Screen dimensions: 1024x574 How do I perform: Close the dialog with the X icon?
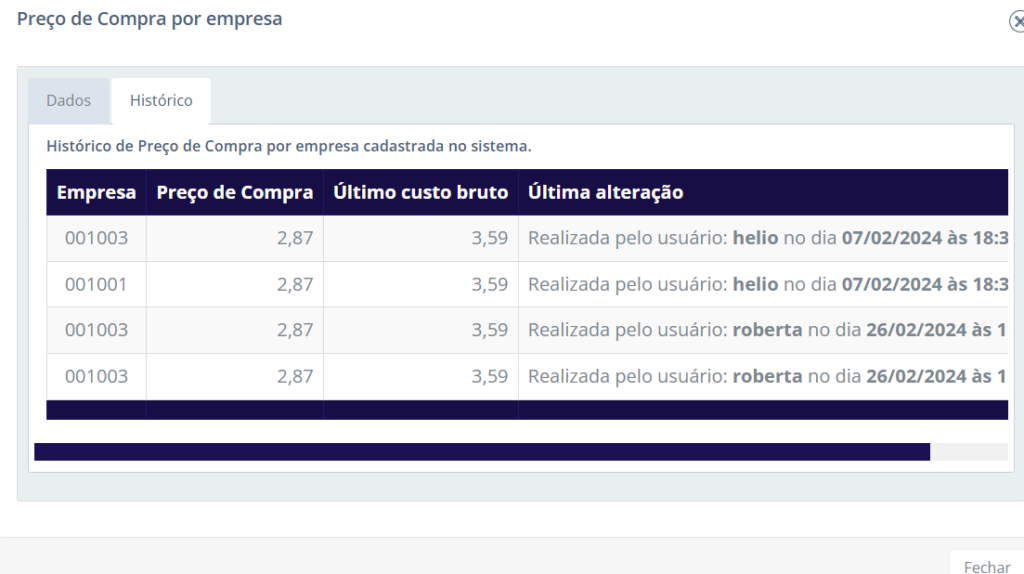tap(1017, 22)
